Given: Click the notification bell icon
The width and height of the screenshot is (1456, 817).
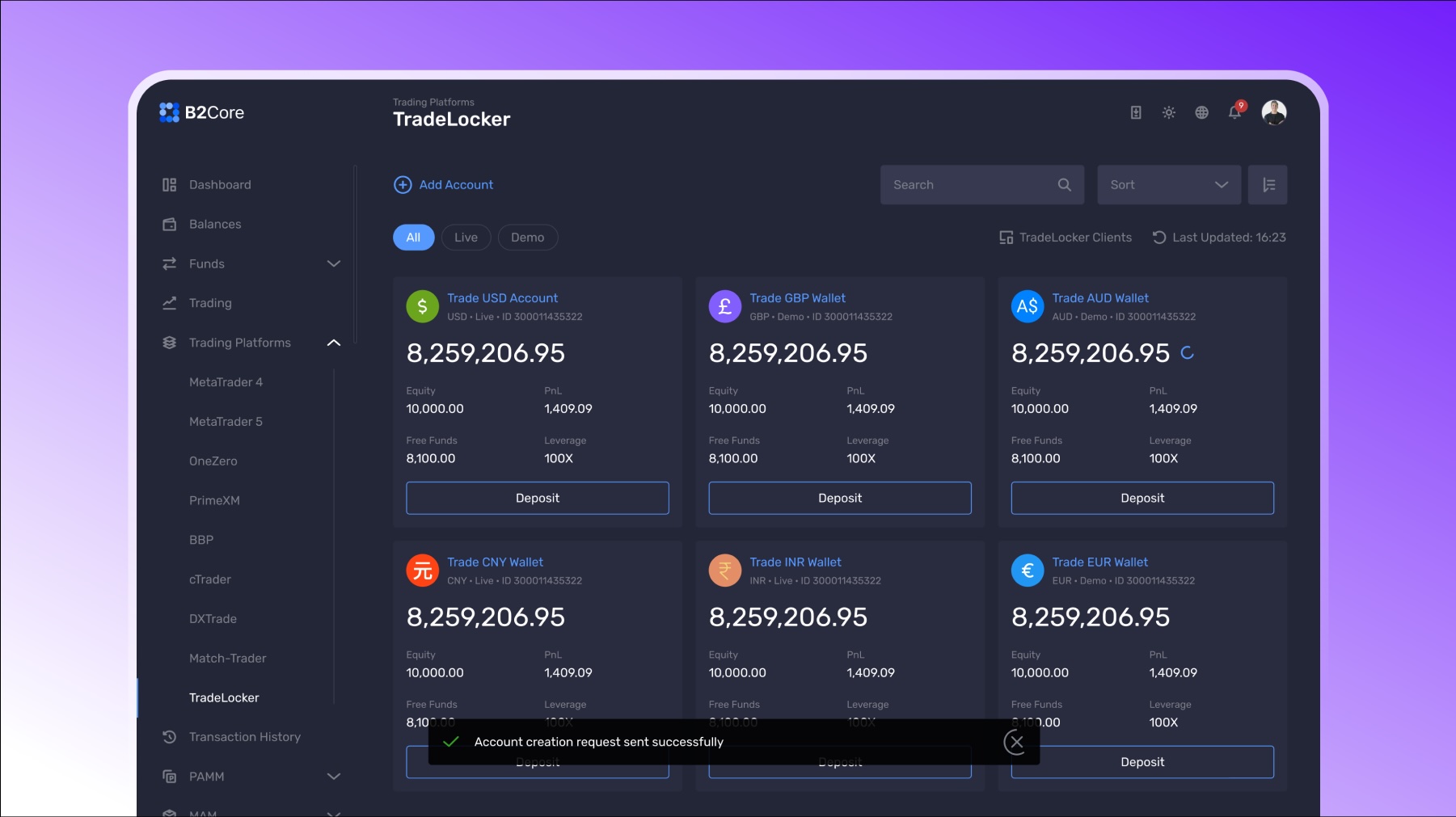Looking at the screenshot, I should [x=1234, y=113].
